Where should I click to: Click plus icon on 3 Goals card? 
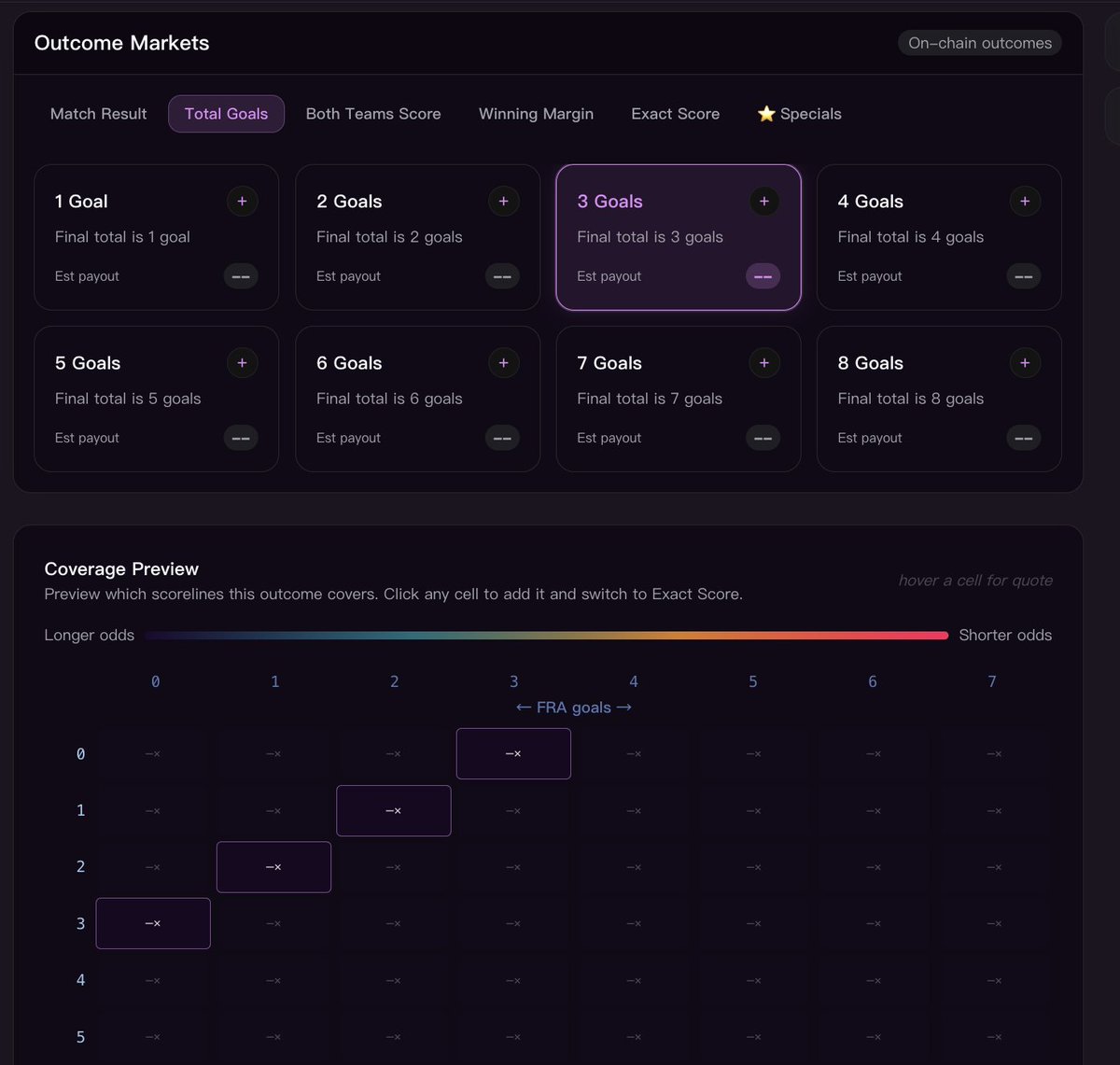(763, 201)
